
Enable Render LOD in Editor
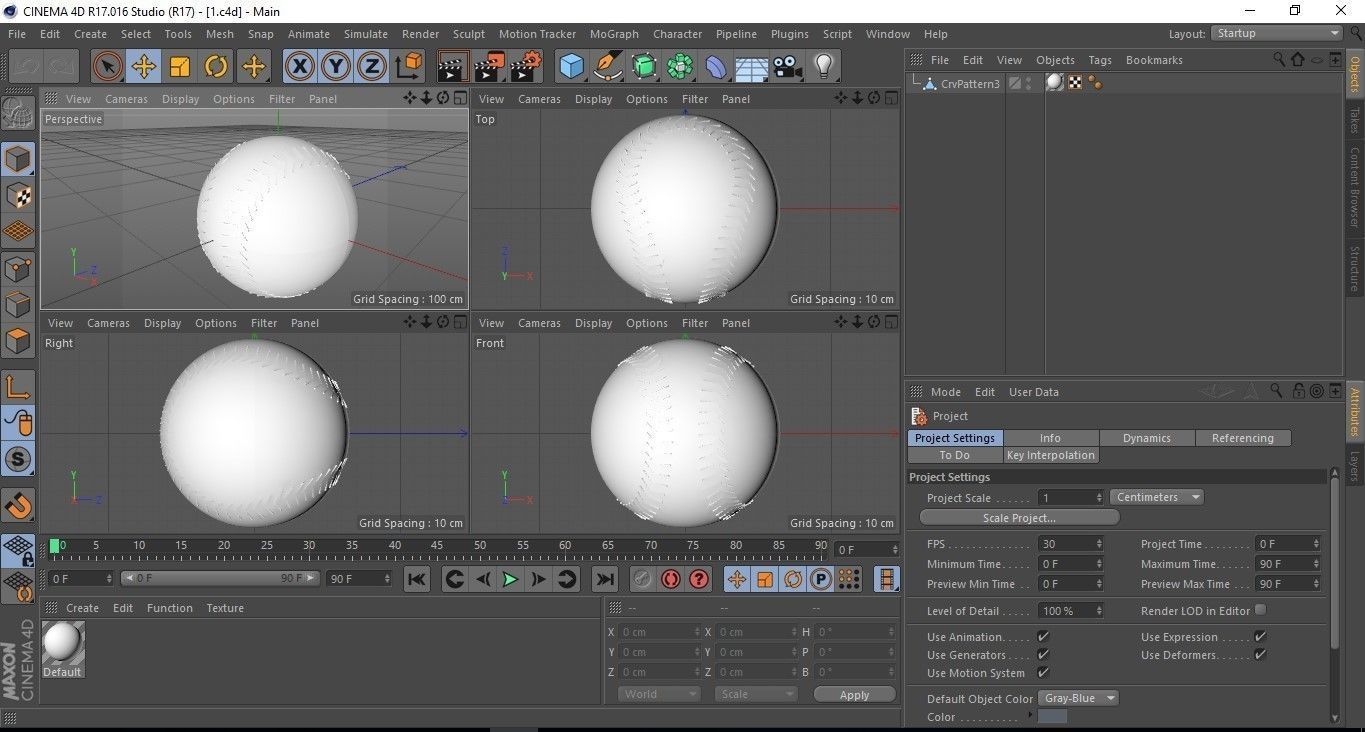click(1260, 609)
